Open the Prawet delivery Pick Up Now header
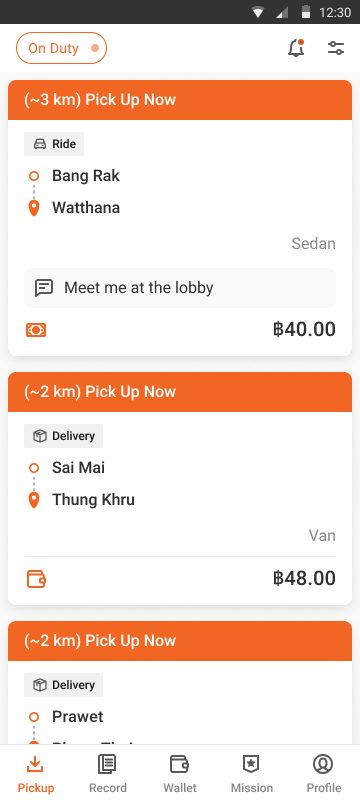360x800 pixels. tap(180, 640)
